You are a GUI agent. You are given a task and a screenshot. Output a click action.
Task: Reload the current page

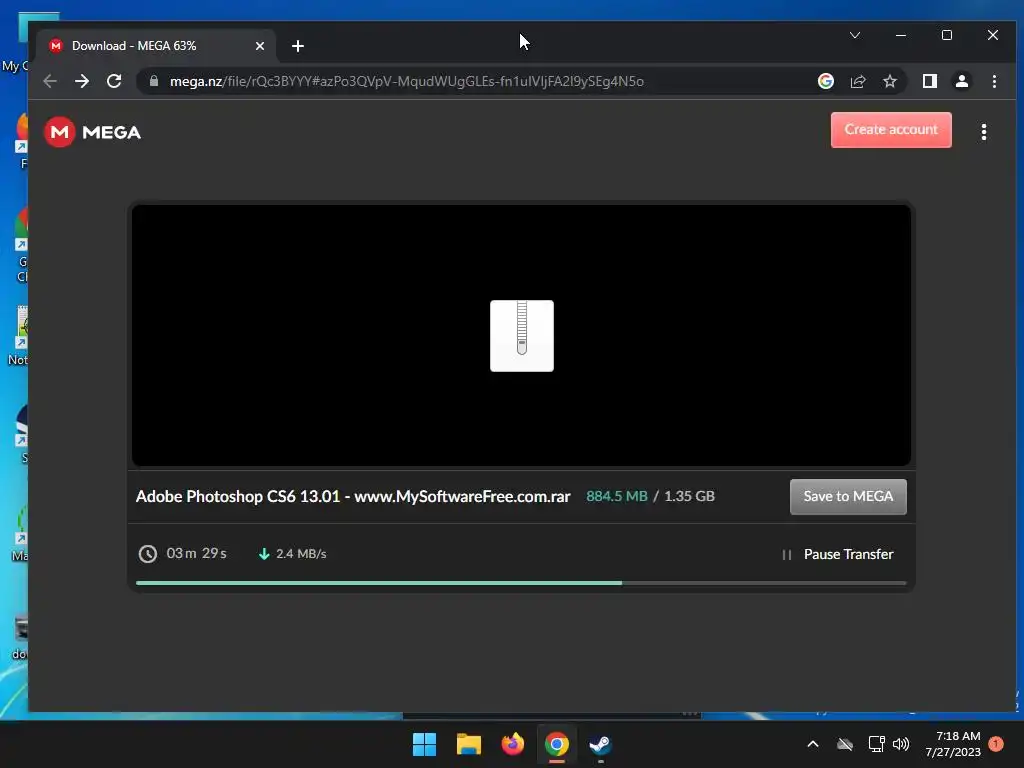(x=114, y=81)
